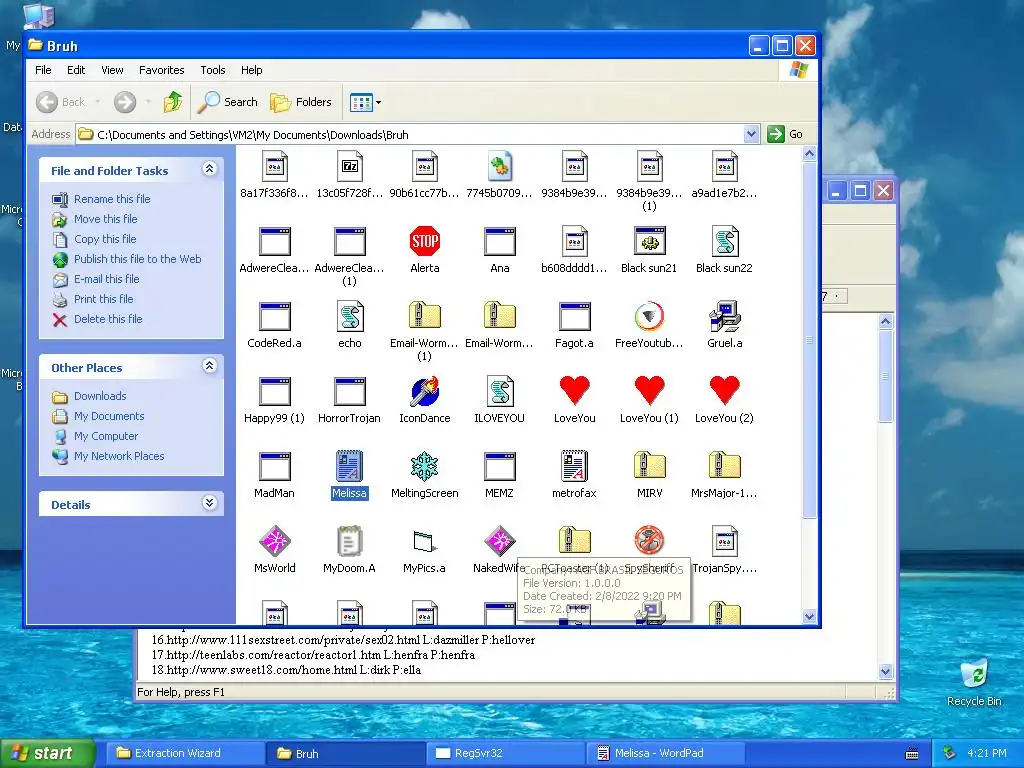Open the Help menu
Screen dimensions: 1024x768
251,70
